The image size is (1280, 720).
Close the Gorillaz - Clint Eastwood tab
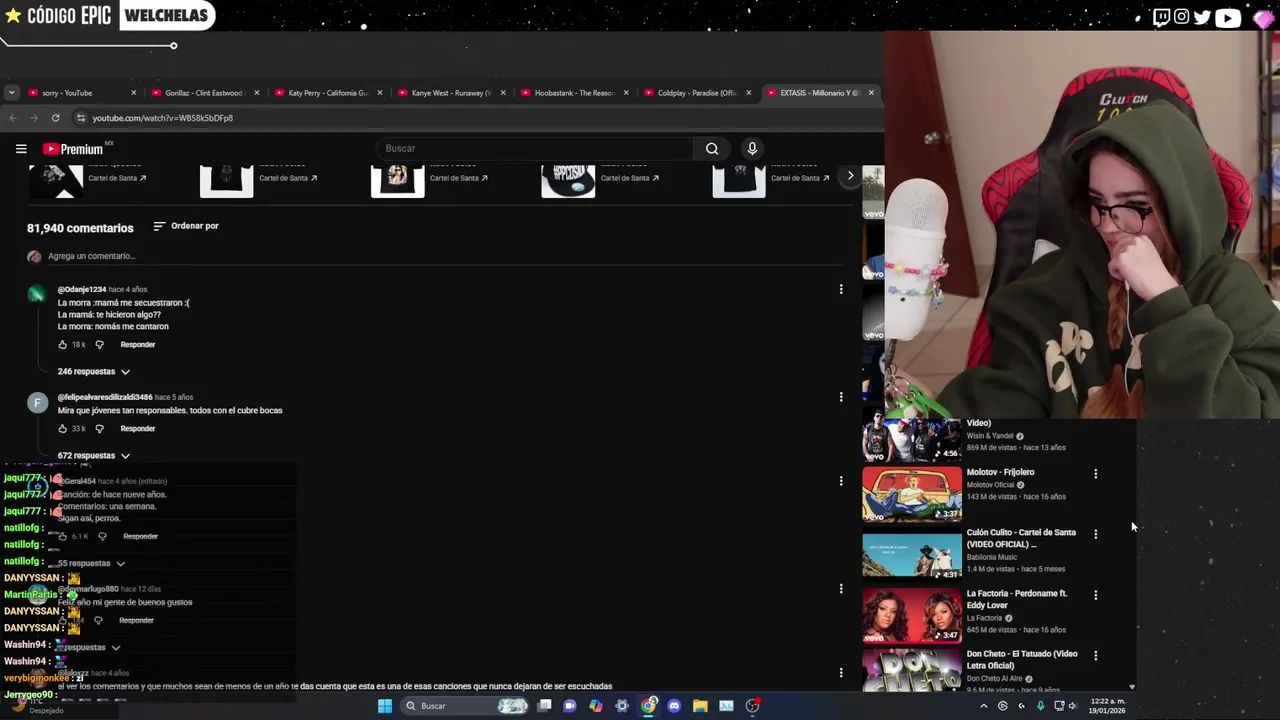point(257,93)
